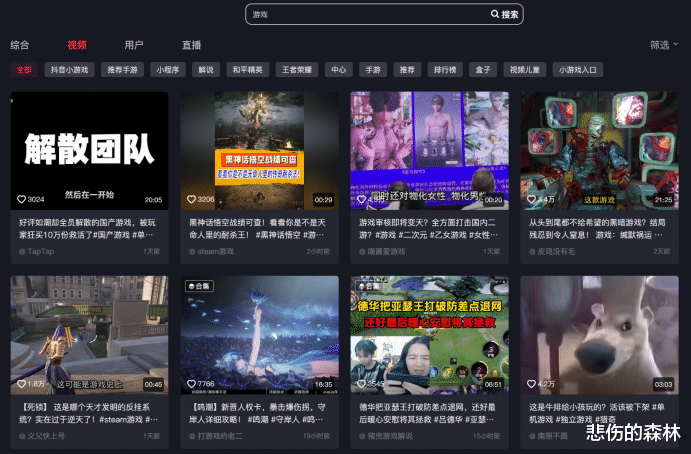Click title 游戏审核即将变天
Image resolution: width=691 pixels, height=454 pixels.
(x=428, y=229)
